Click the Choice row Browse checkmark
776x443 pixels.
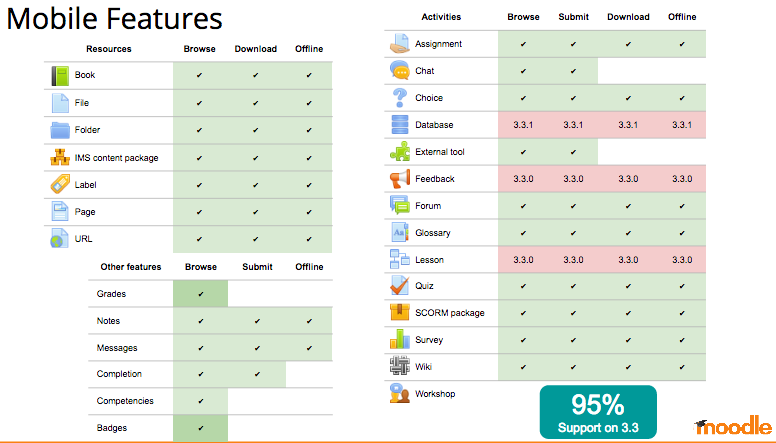coord(523,98)
